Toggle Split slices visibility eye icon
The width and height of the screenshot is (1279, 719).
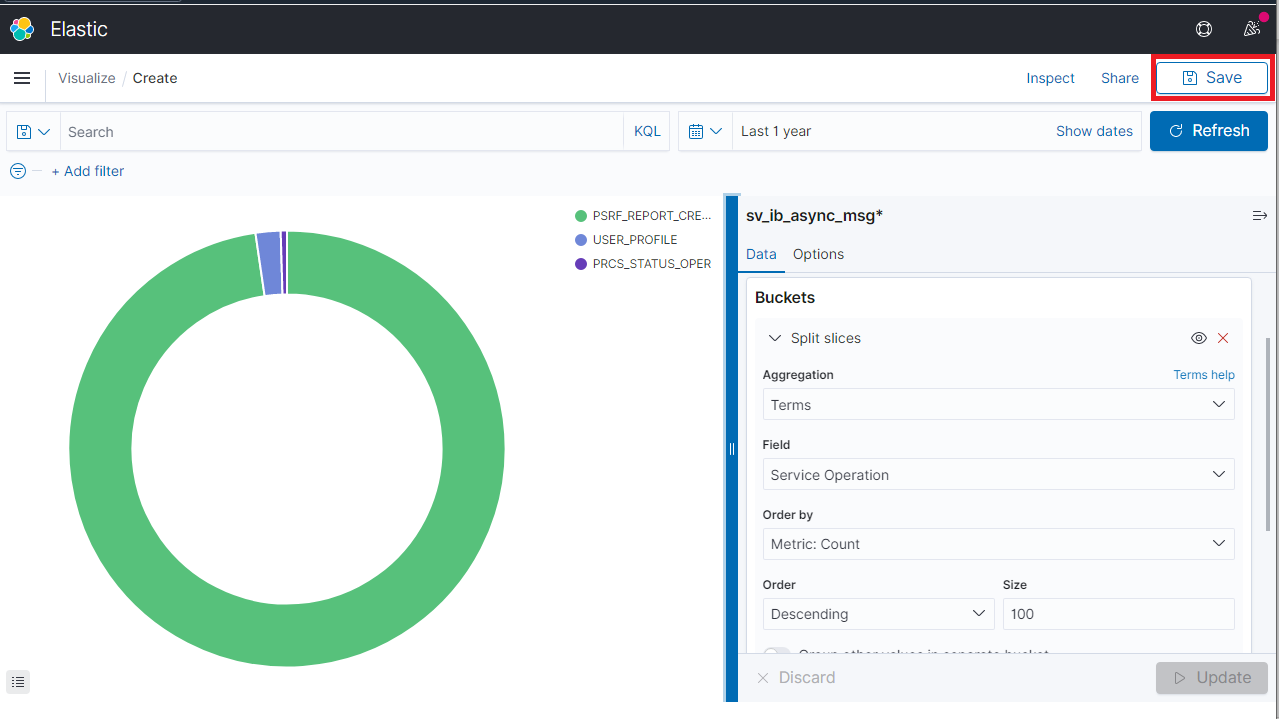tap(1199, 338)
